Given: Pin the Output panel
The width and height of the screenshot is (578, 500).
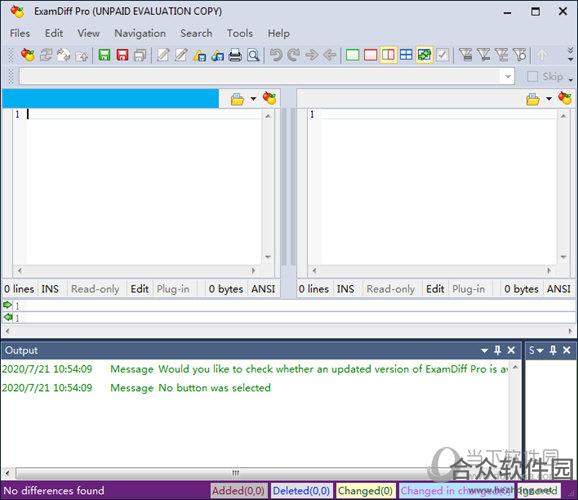Looking at the screenshot, I should pos(498,350).
